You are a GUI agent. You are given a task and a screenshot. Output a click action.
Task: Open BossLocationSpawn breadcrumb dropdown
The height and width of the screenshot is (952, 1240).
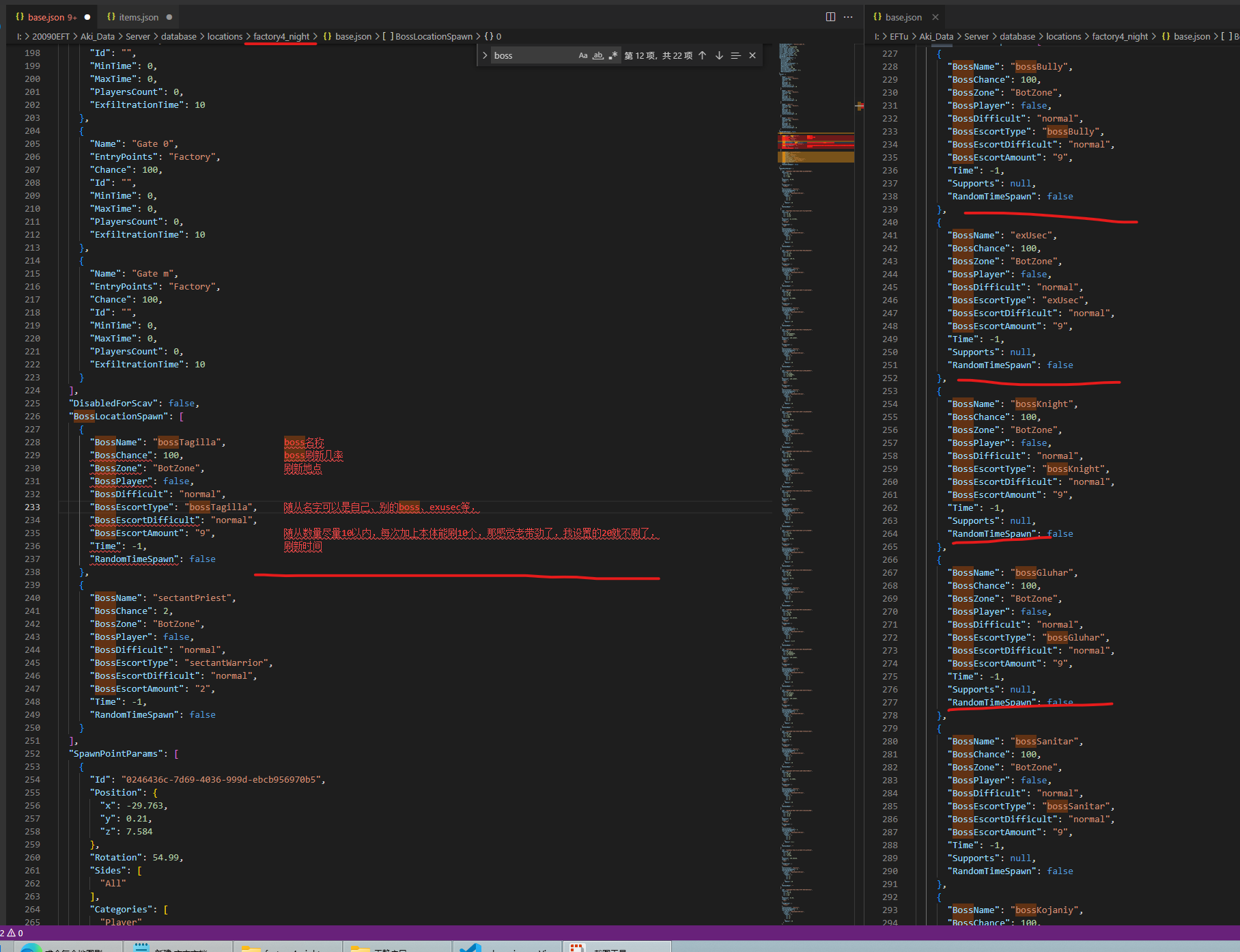(x=434, y=36)
